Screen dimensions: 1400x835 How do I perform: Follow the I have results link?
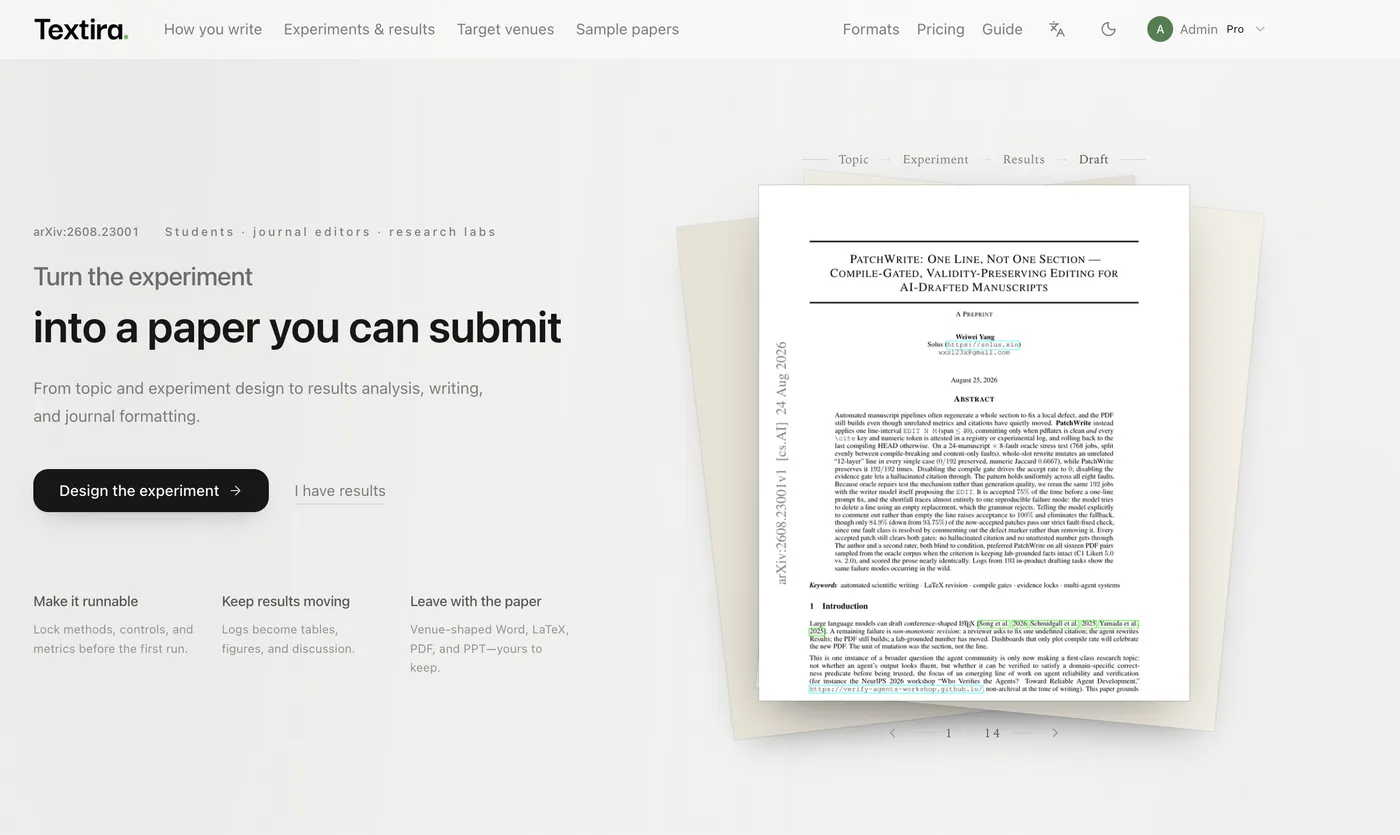(340, 491)
